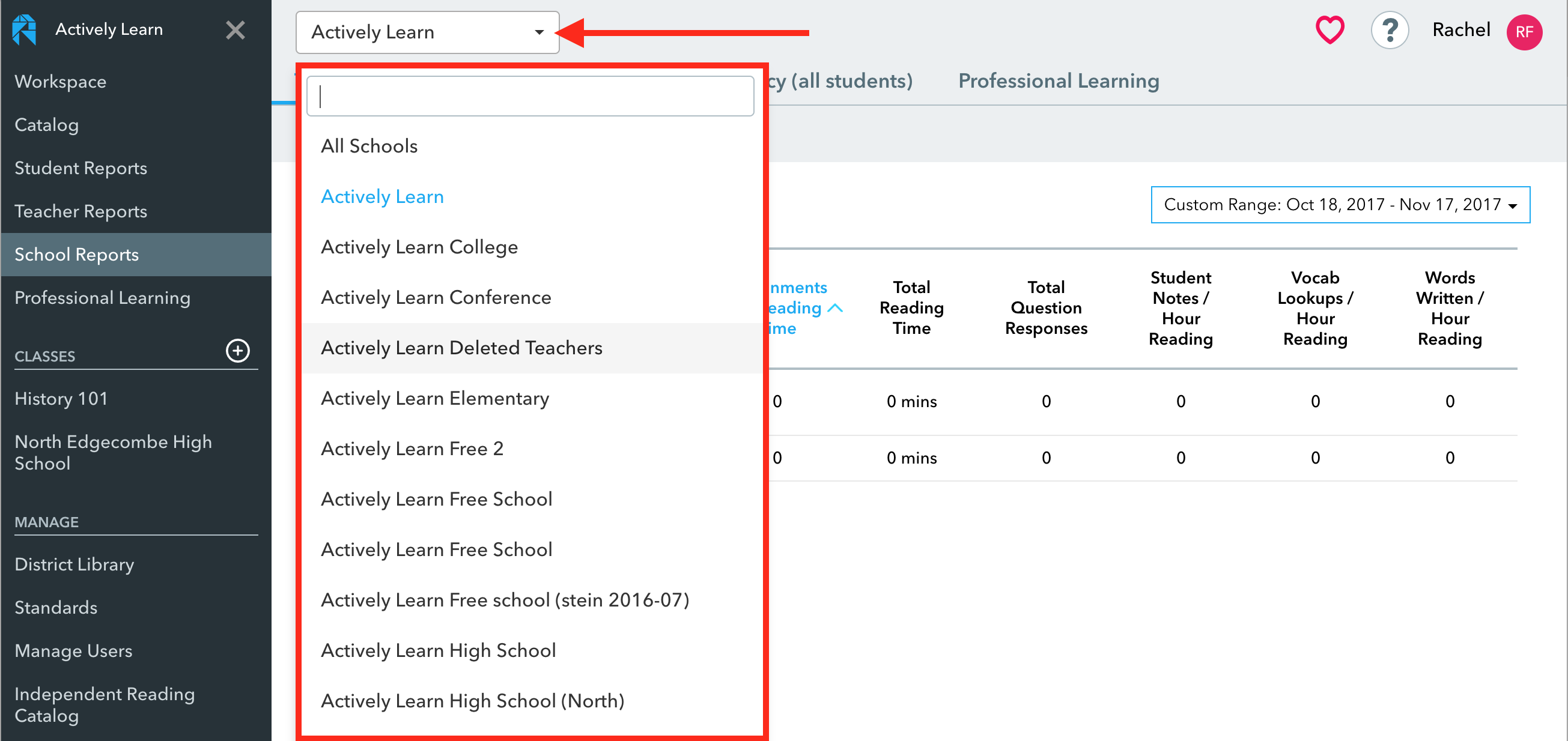
Task: Click the school search input field
Action: click(530, 96)
